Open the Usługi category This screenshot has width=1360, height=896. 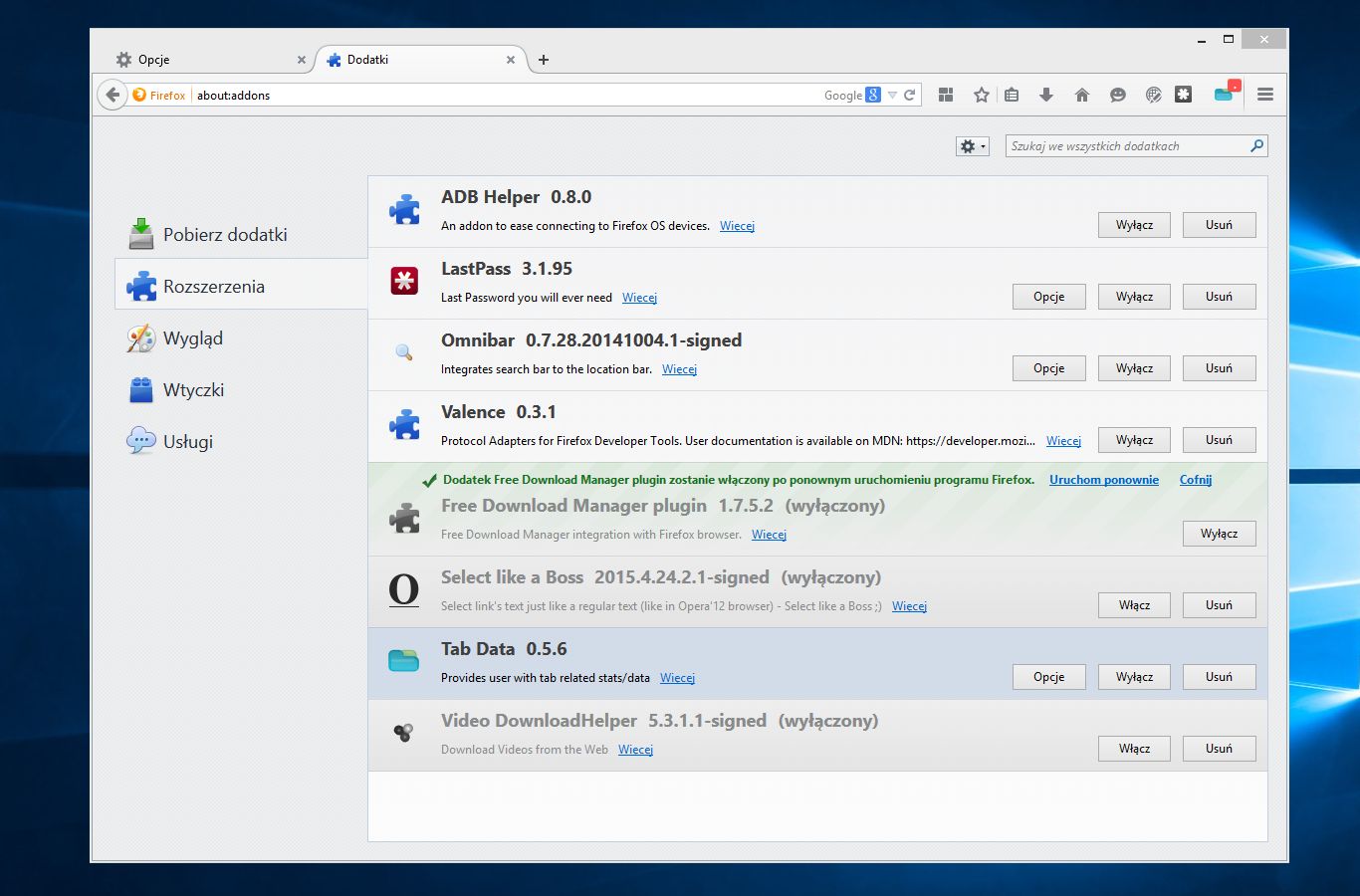pos(242,442)
